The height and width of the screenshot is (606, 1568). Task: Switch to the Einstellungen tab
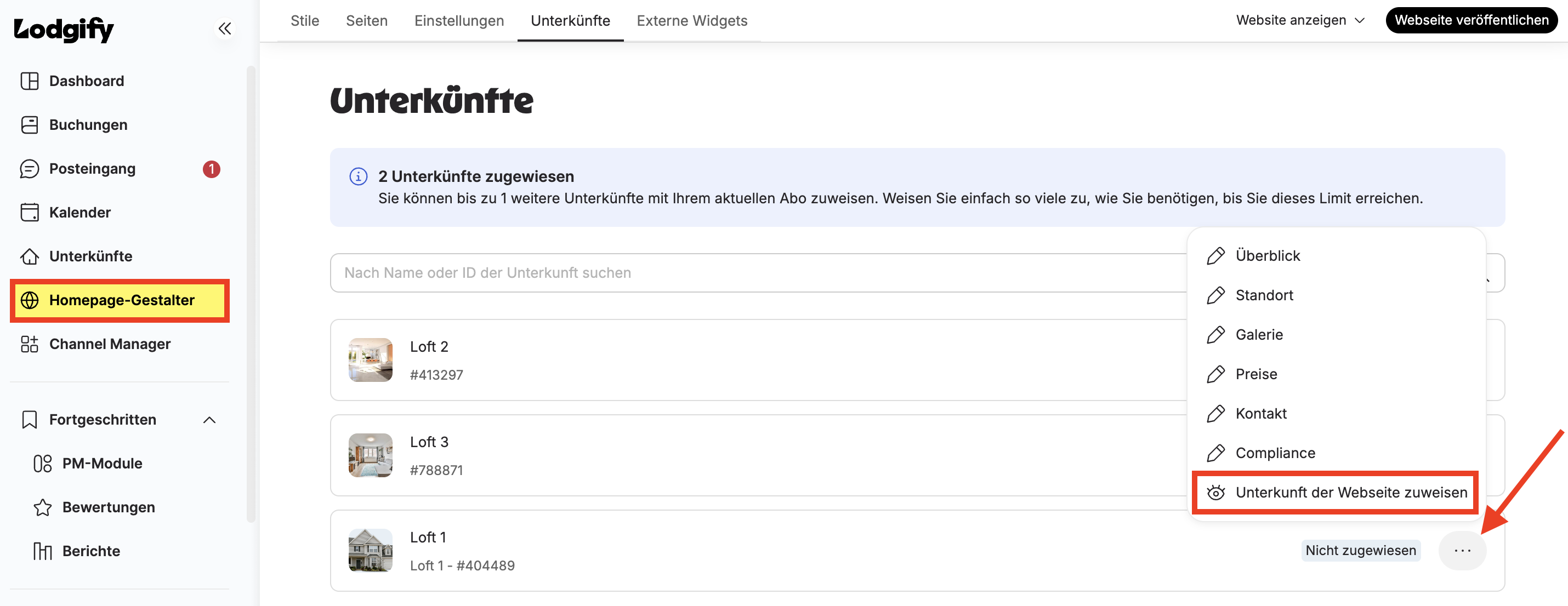coord(459,21)
